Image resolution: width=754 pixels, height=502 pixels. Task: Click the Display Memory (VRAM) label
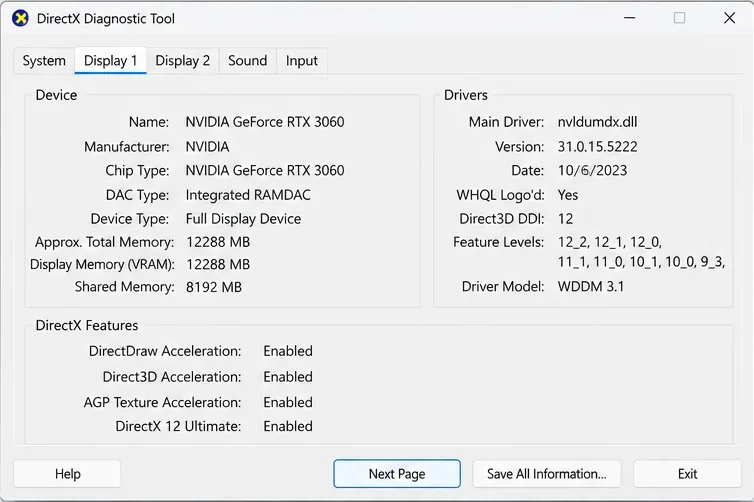[102, 264]
